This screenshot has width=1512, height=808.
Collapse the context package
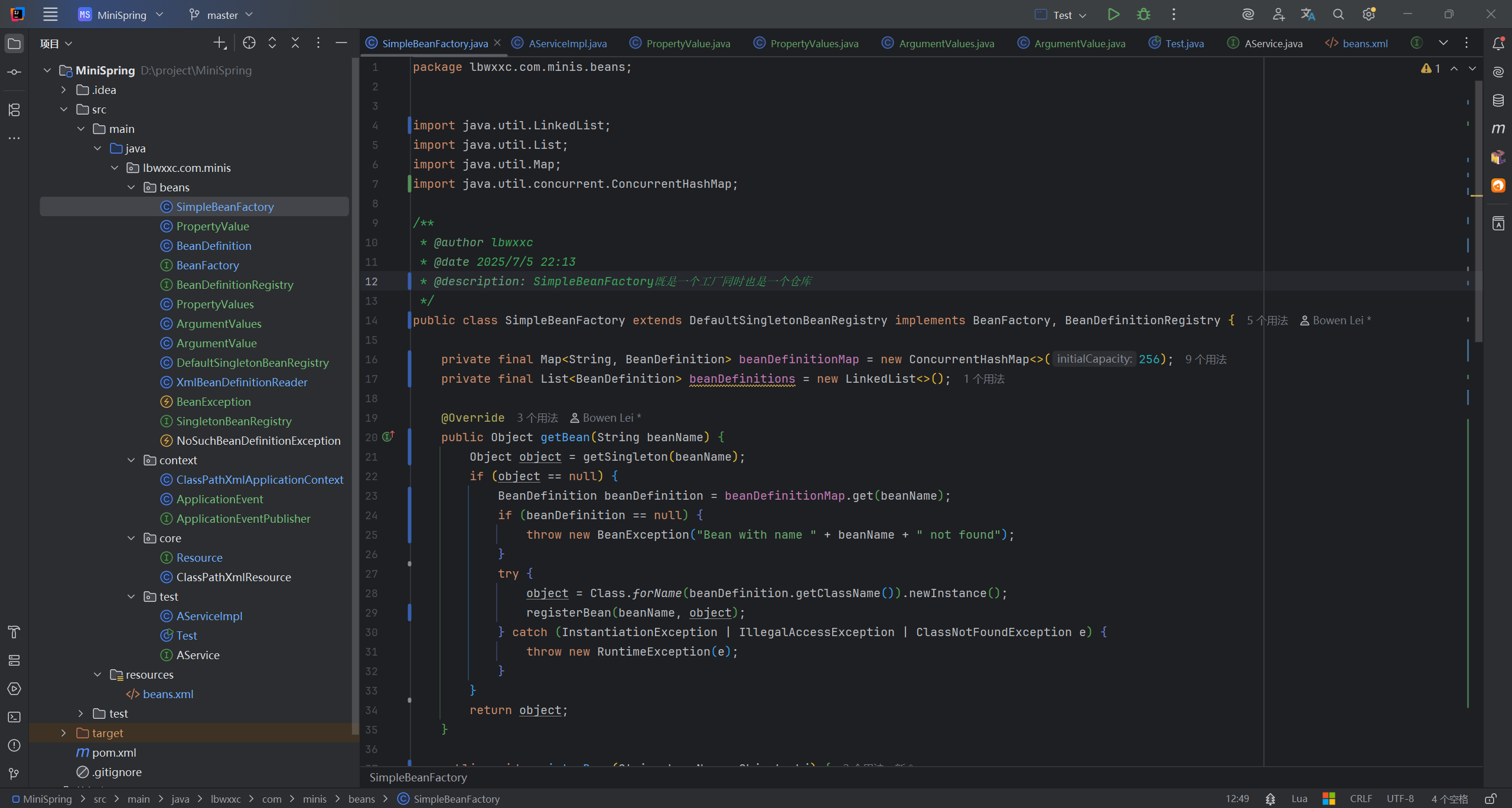[131, 460]
